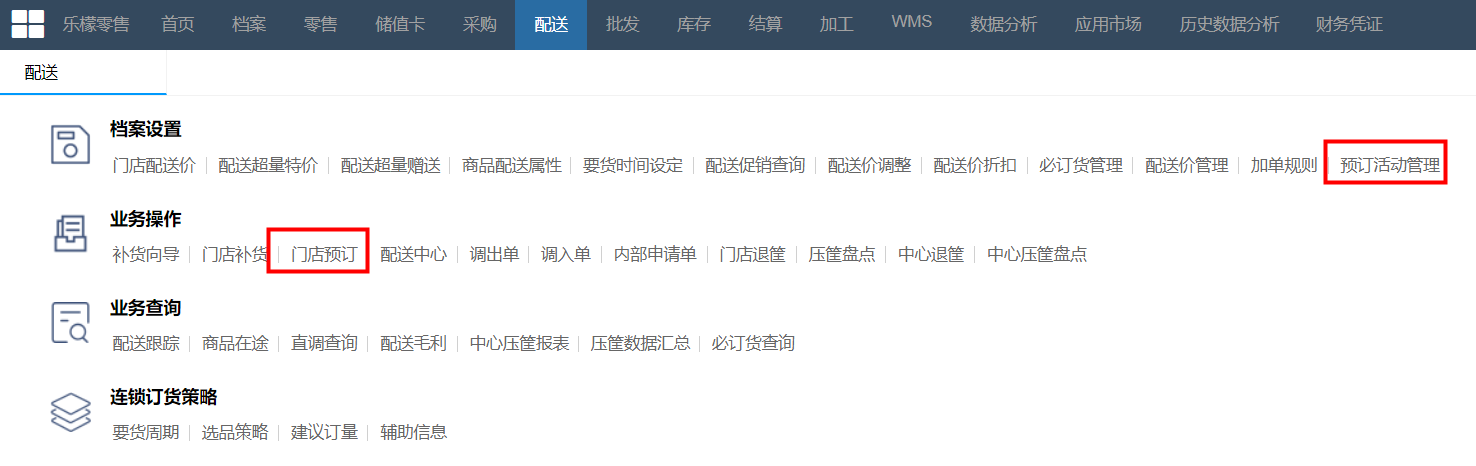This screenshot has height=466, width=1476.
Task: Open 压筐数据汇总 link
Action: coord(640,344)
